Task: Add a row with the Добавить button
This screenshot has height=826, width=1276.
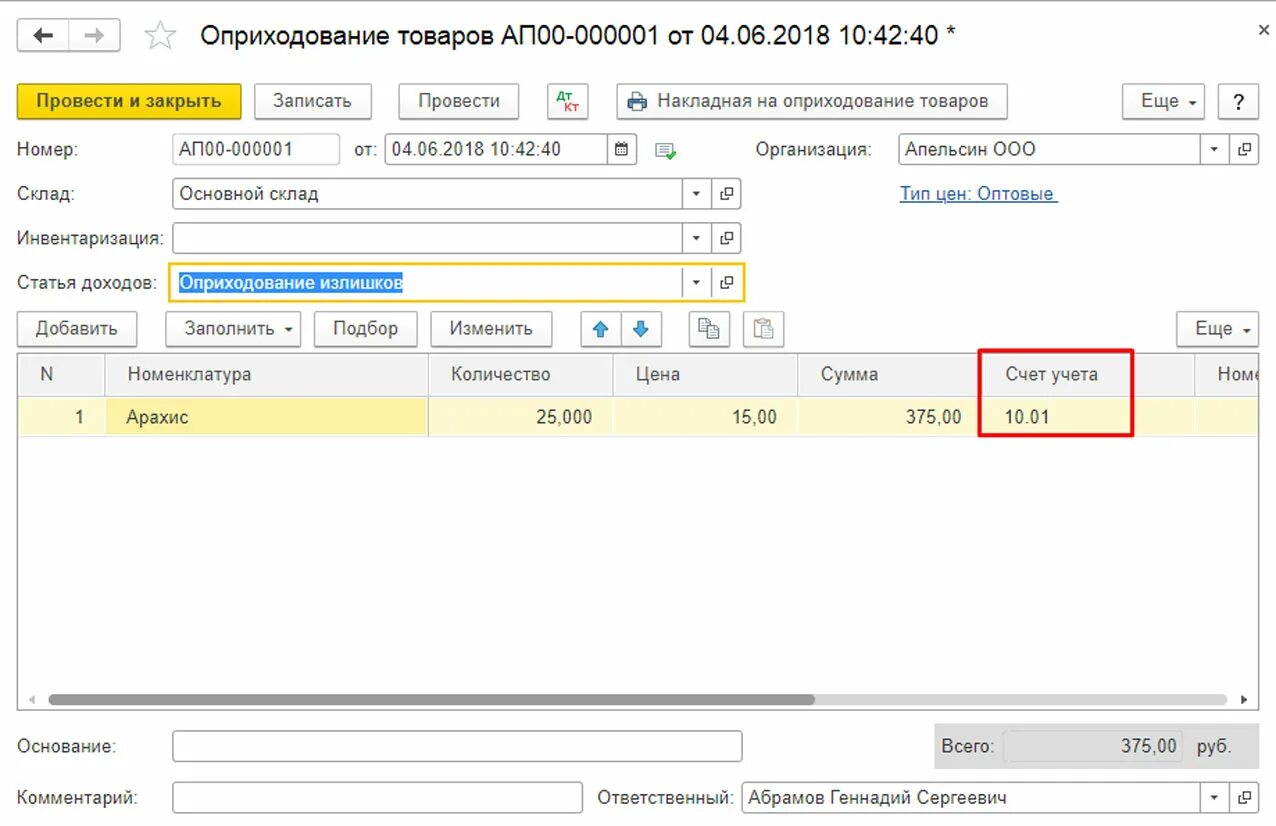Action: coord(77,329)
